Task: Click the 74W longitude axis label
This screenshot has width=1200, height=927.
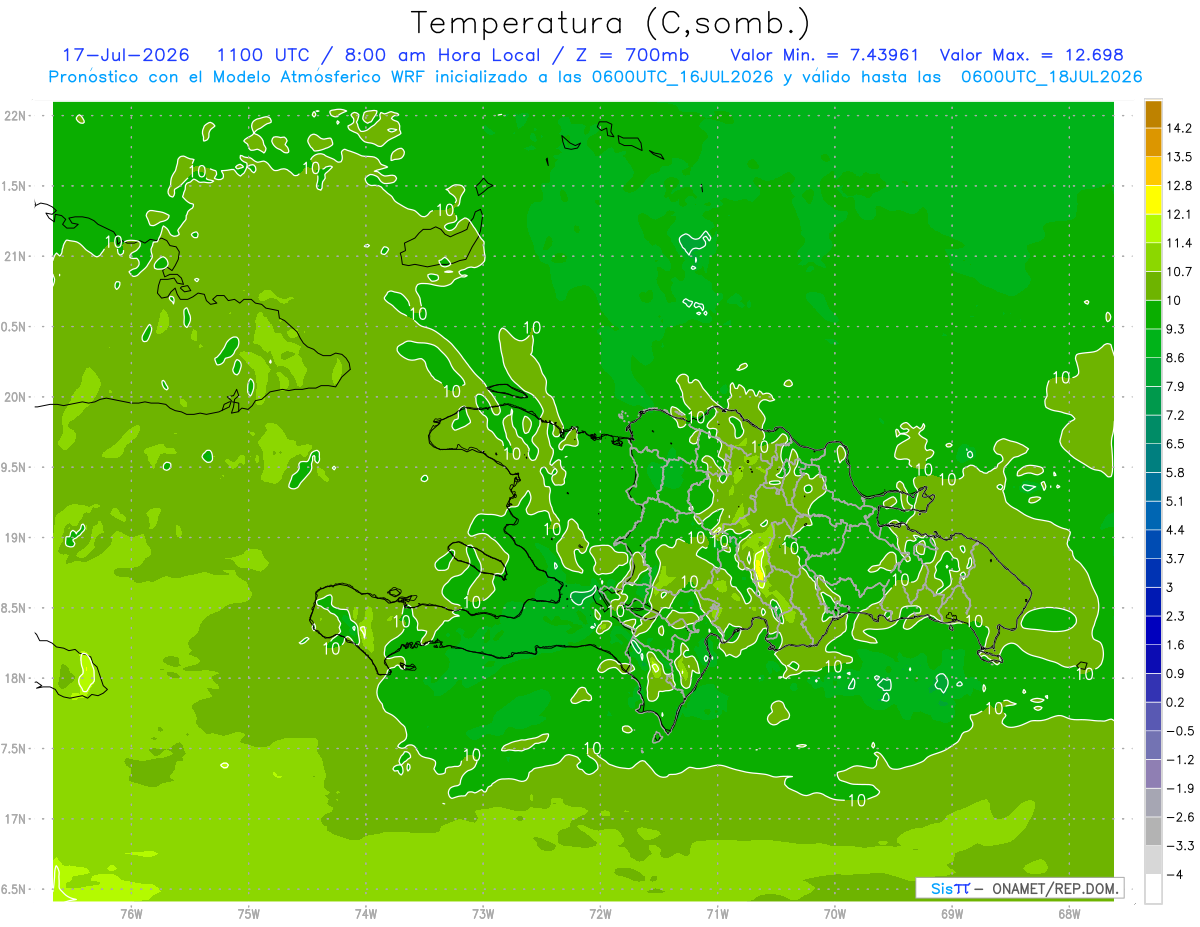Action: pyautogui.click(x=366, y=914)
